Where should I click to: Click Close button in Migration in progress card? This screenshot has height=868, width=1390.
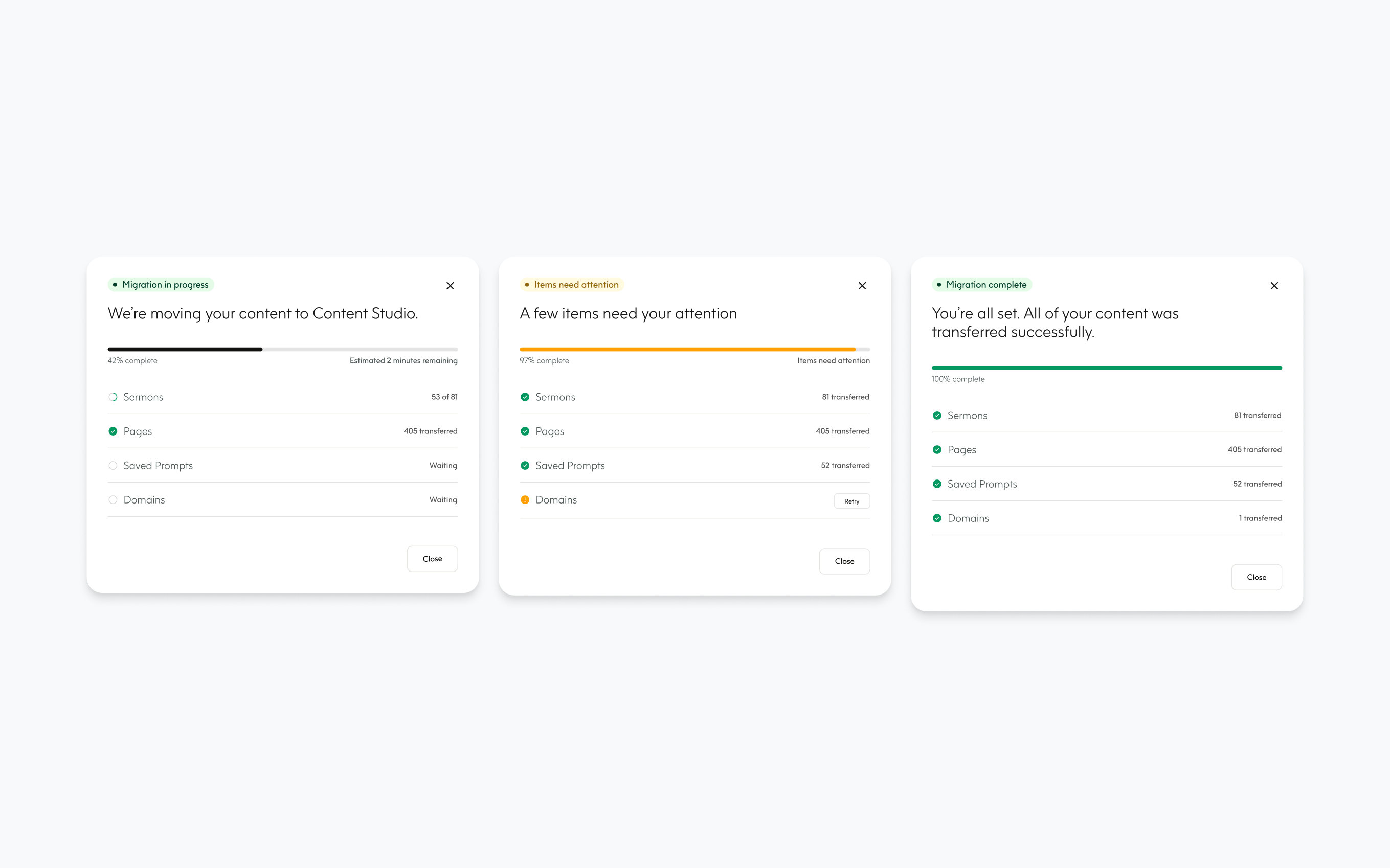pyautogui.click(x=432, y=559)
